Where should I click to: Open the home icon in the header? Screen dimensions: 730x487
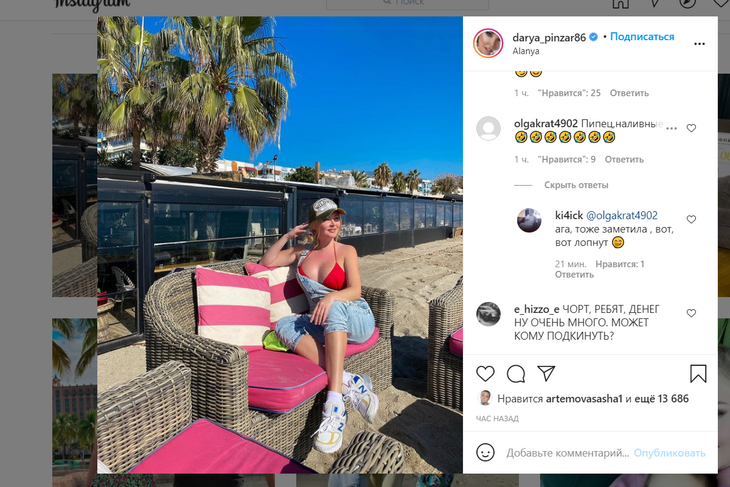[620, 4]
